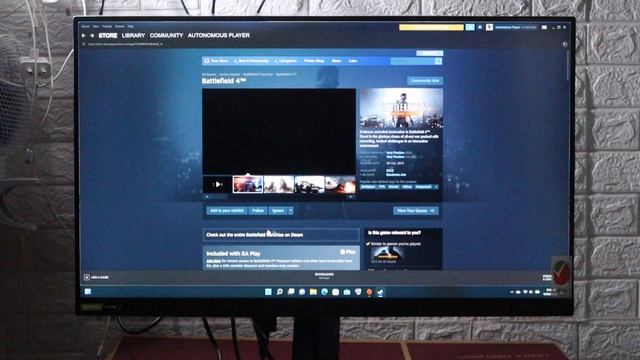
Task: Open the Points Shop tab
Action: (314, 61)
